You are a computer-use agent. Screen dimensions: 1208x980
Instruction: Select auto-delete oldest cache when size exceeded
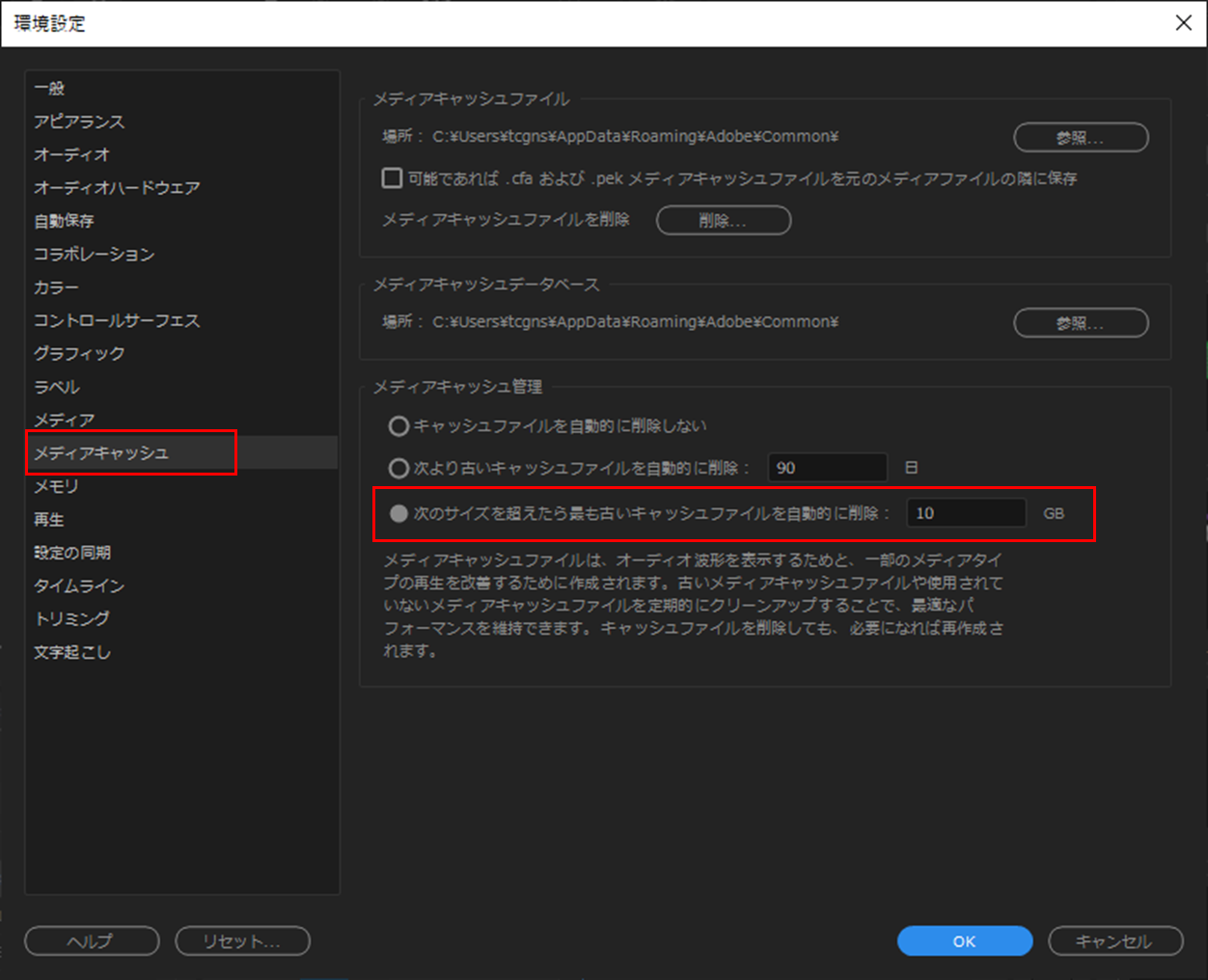pyautogui.click(x=398, y=513)
